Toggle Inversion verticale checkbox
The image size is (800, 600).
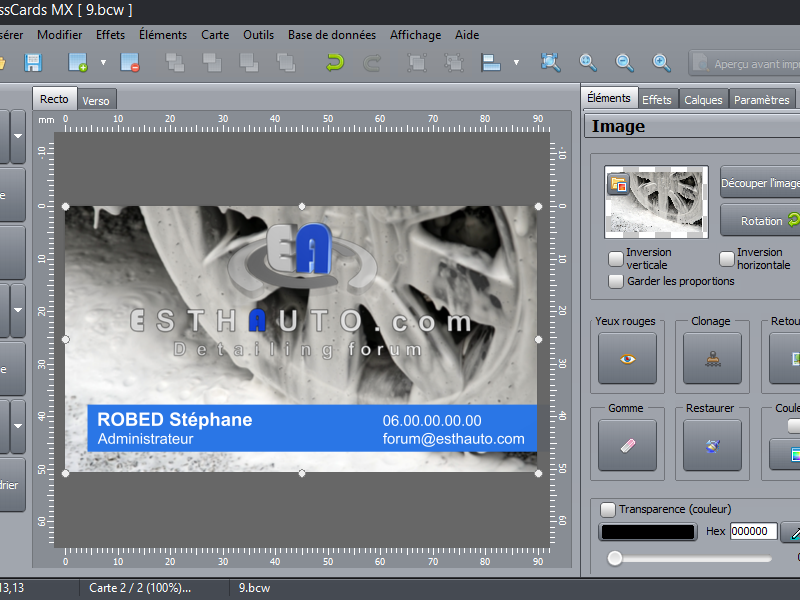[616, 259]
